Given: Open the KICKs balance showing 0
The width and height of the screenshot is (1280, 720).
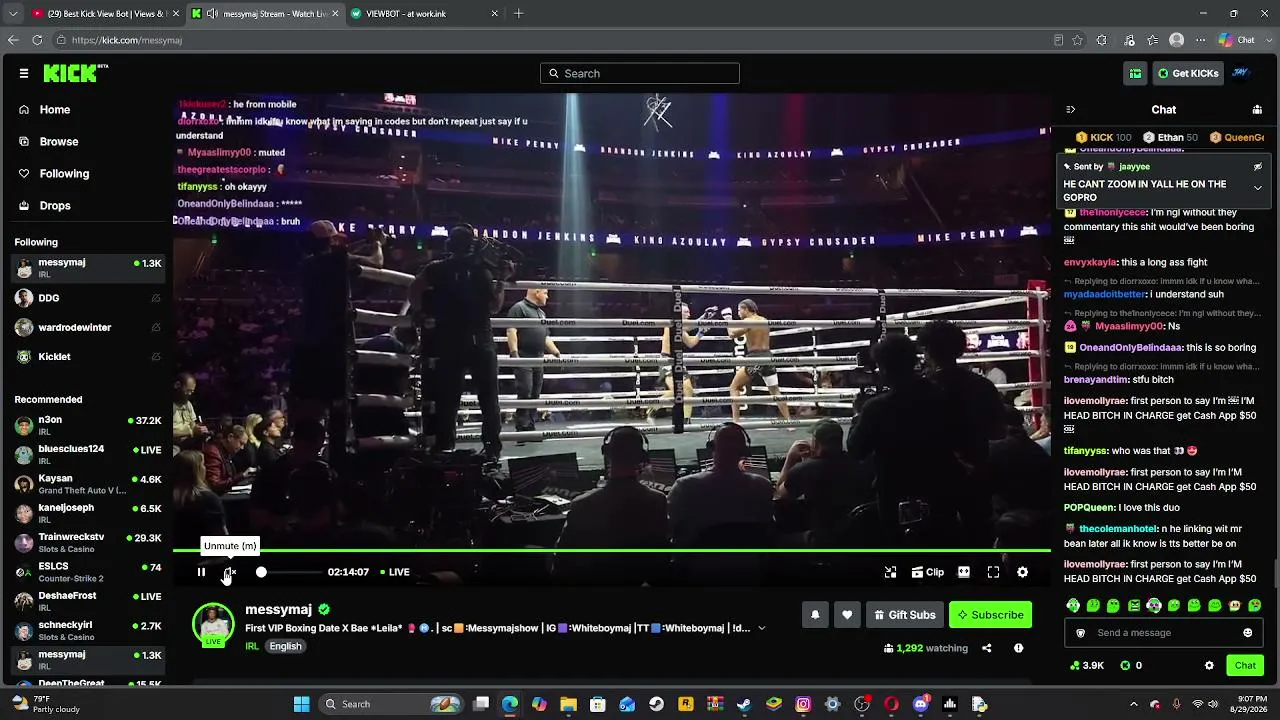Looking at the screenshot, I should 1131,666.
